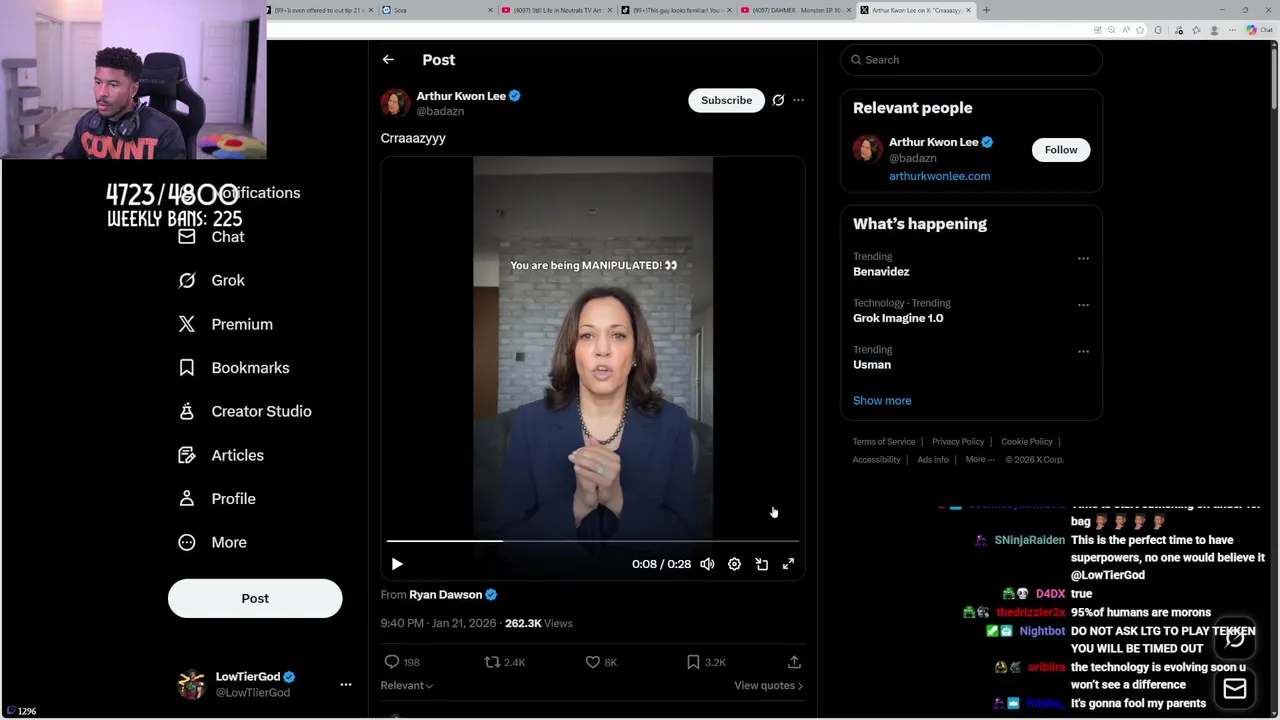
Task: Switch to the DAHMER Monster YouTube tab
Action: [797, 10]
